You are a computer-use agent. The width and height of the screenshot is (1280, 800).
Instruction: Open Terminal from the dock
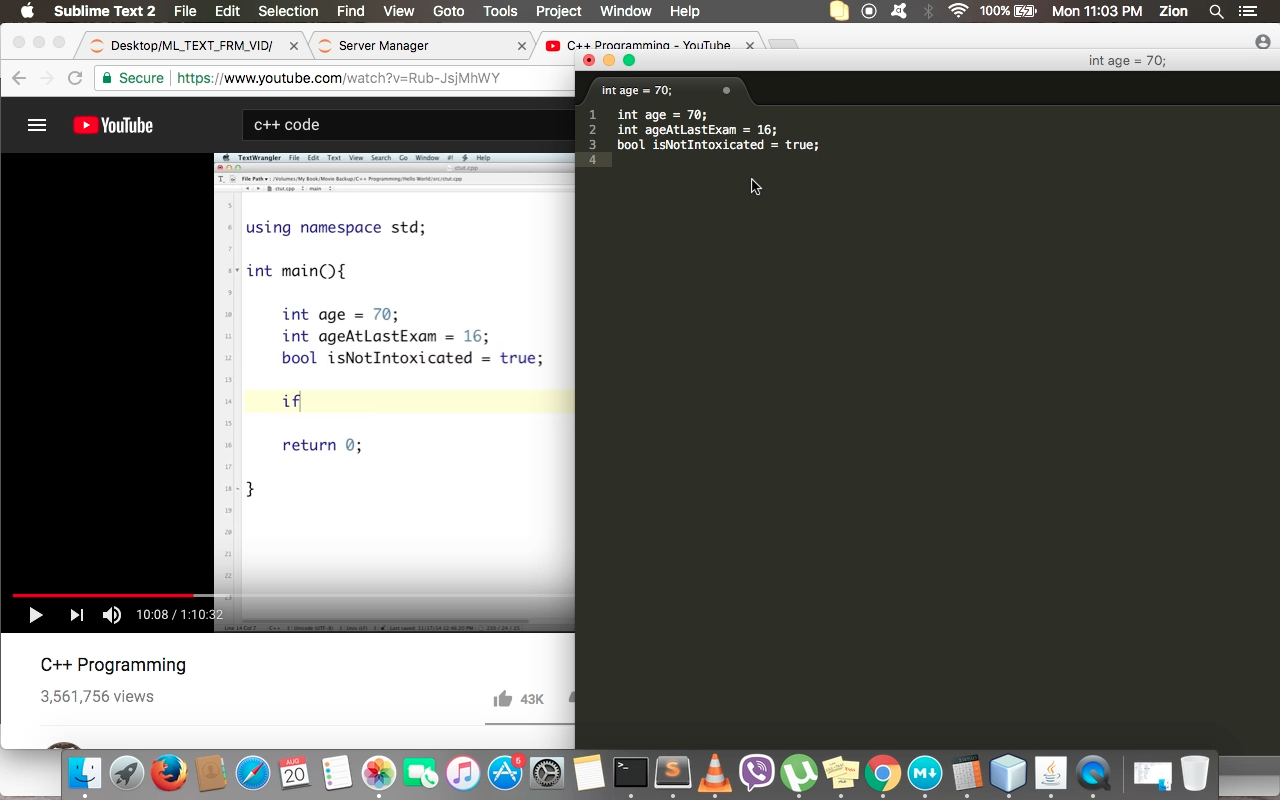pos(630,773)
